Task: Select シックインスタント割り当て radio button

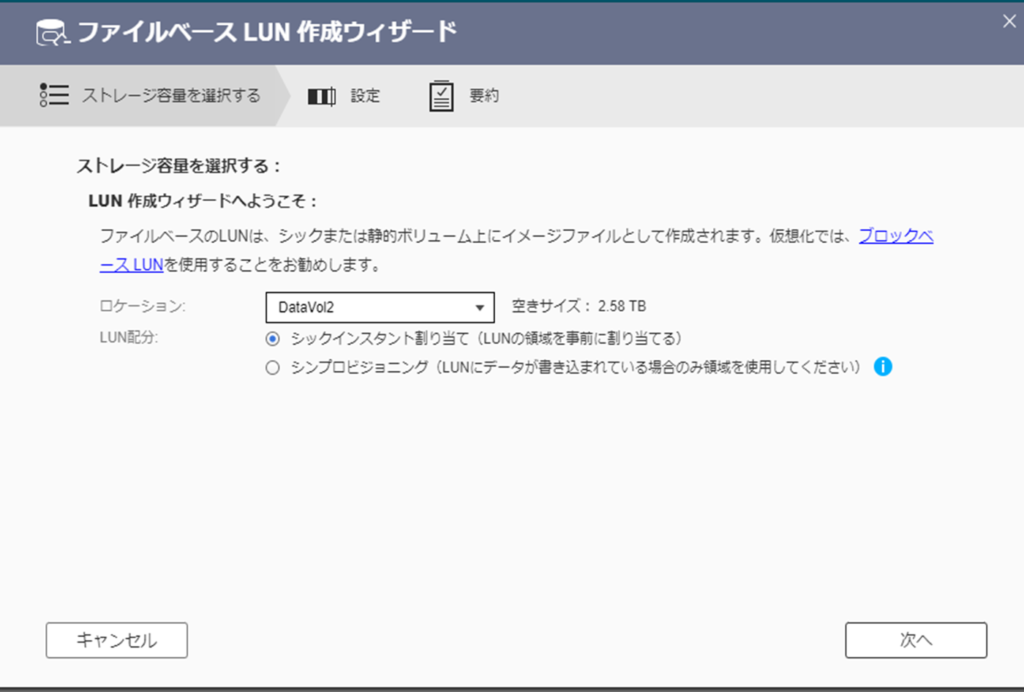Action: click(x=272, y=338)
